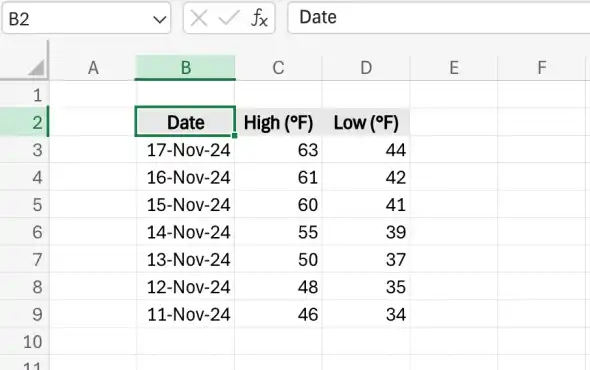
Task: Click the Name Box showing B2
Action: 86,18
